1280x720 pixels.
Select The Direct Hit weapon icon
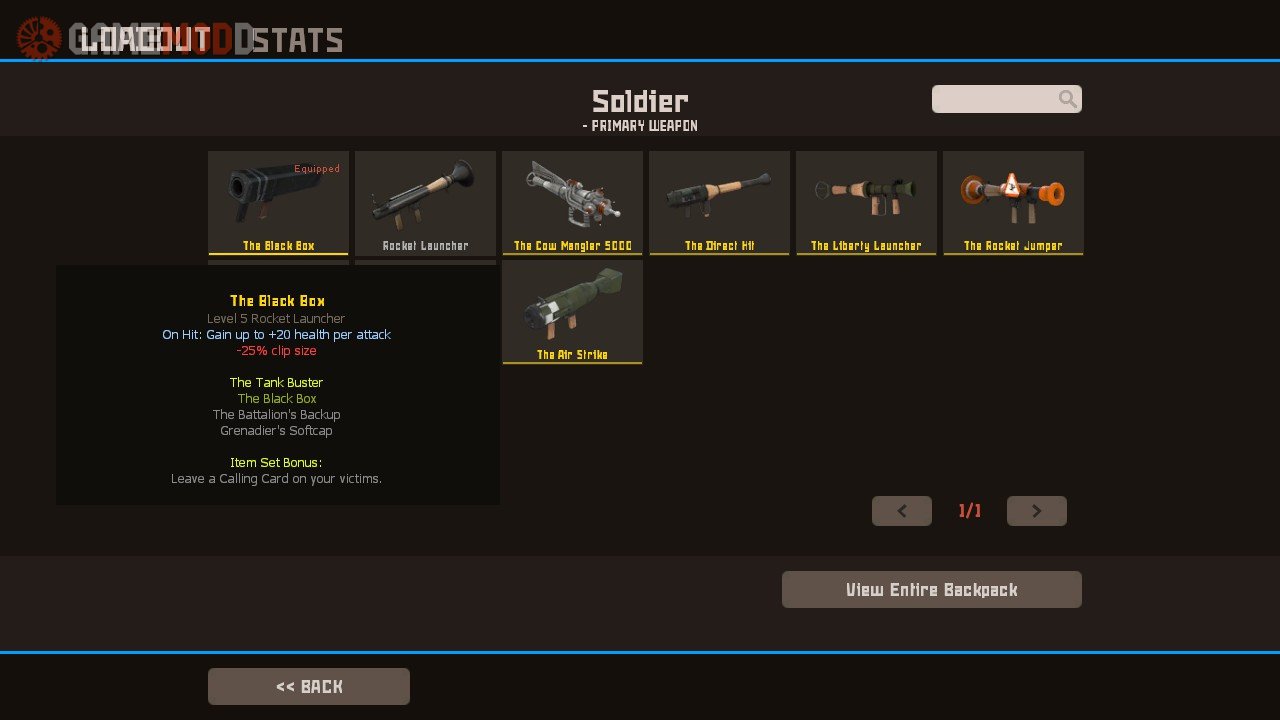tap(719, 203)
